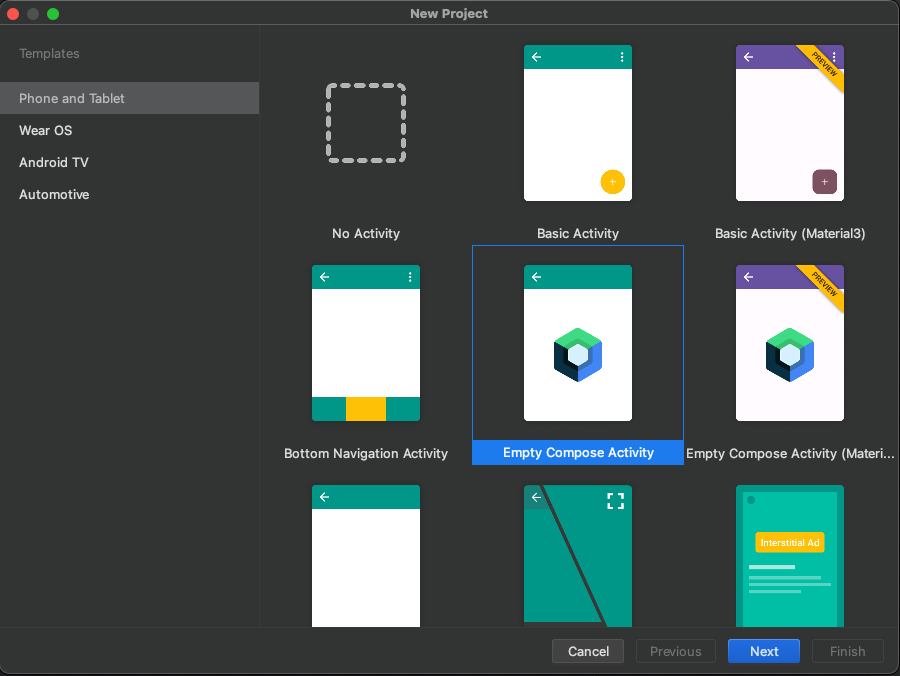Screen dimensions: 900x676
Task: Click the fullscreen expand icon in Fullscreen template
Action: coord(615,501)
